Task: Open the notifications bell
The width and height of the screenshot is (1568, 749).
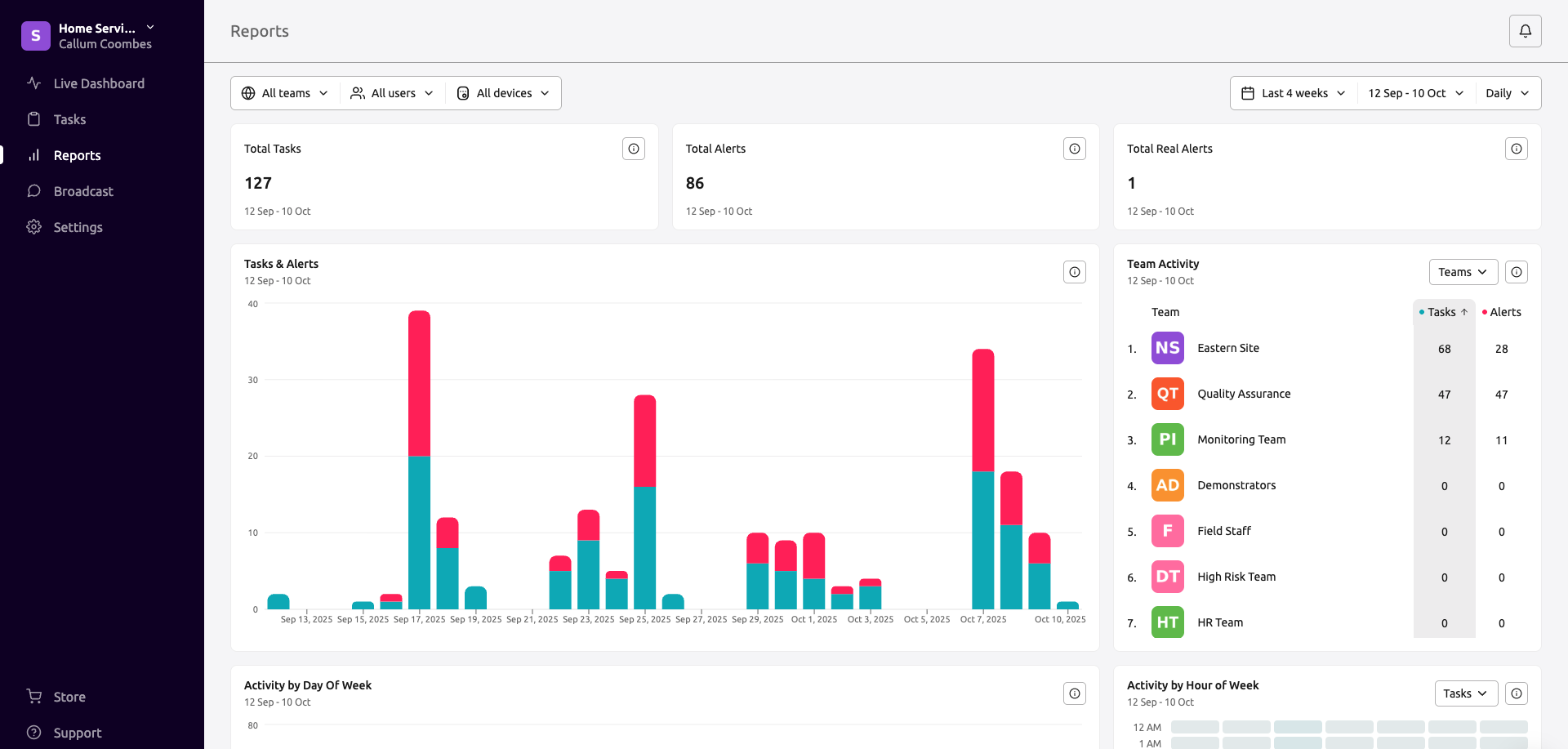Action: coord(1525,31)
